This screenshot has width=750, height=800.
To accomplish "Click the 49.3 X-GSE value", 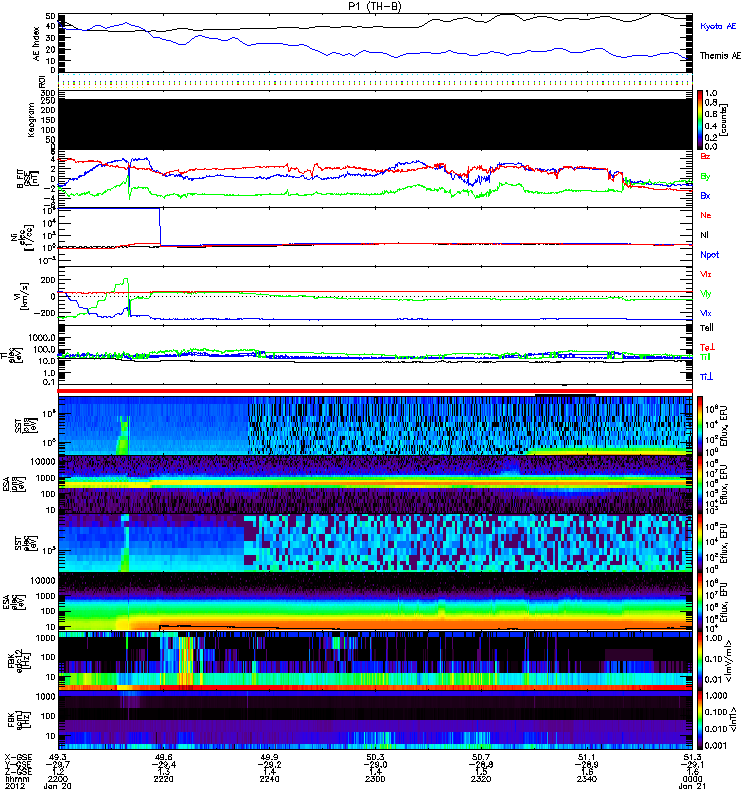I will point(58,757).
